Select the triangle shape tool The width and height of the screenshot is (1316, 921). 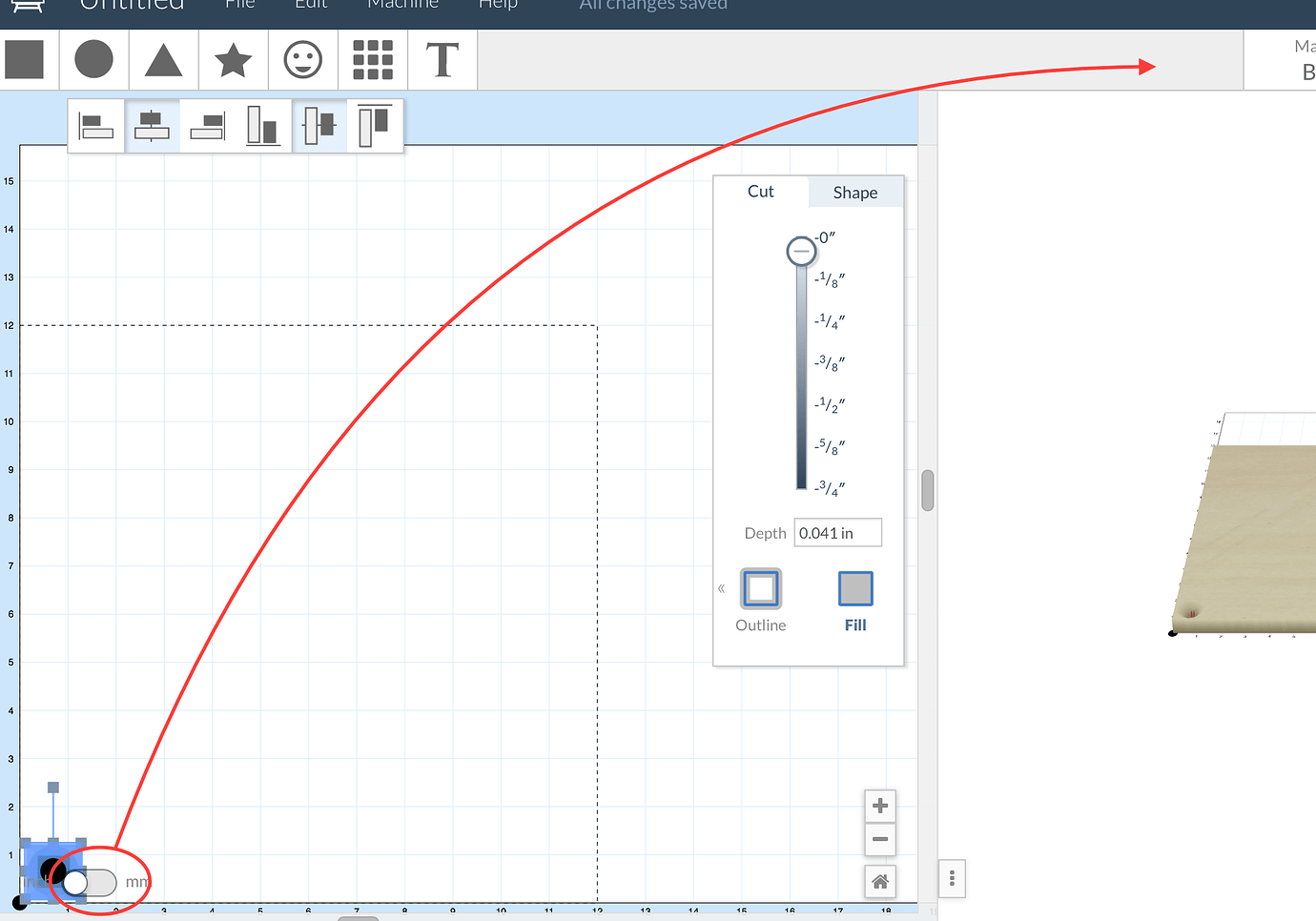tap(163, 59)
